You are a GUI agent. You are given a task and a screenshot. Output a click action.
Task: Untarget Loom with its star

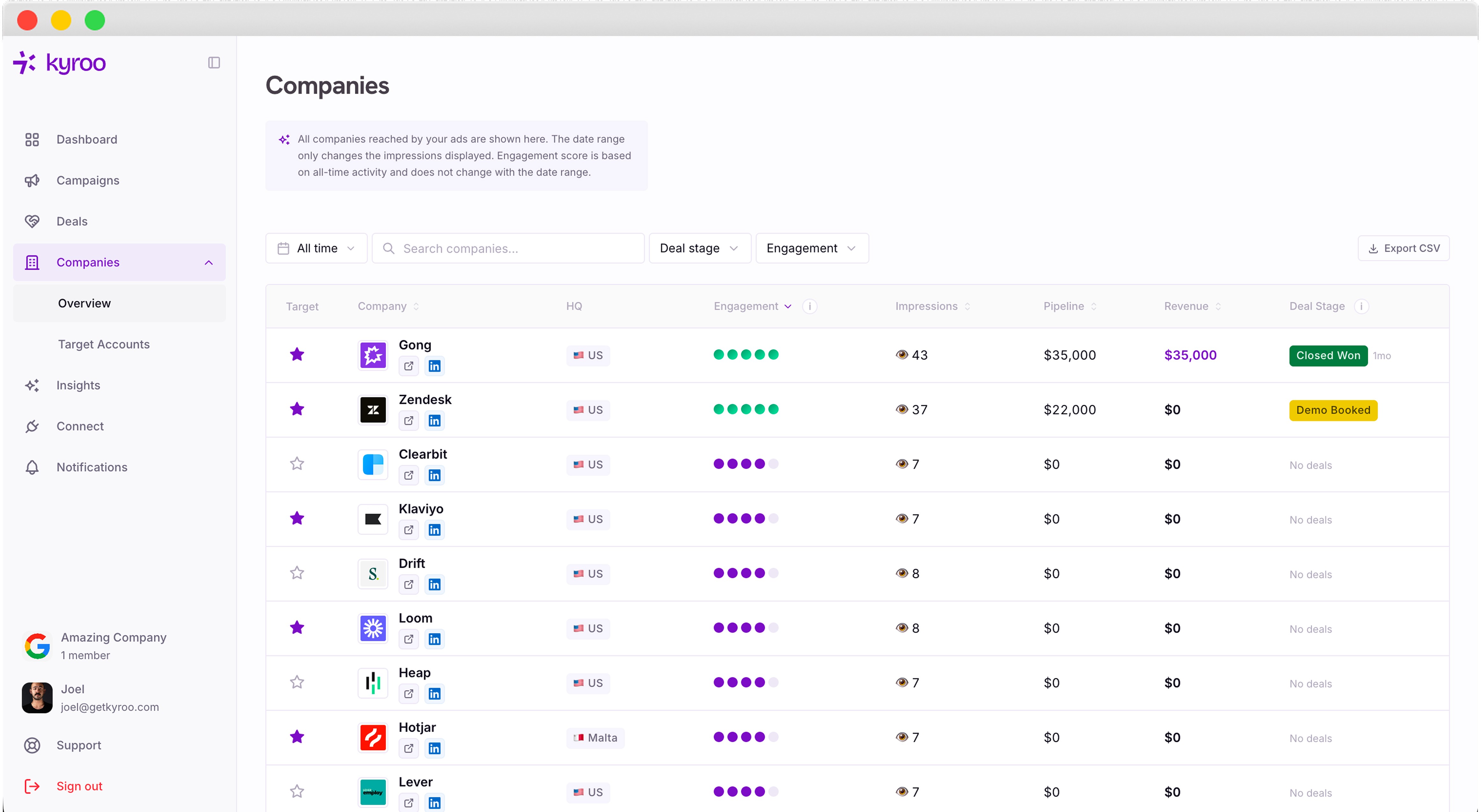[x=297, y=627]
